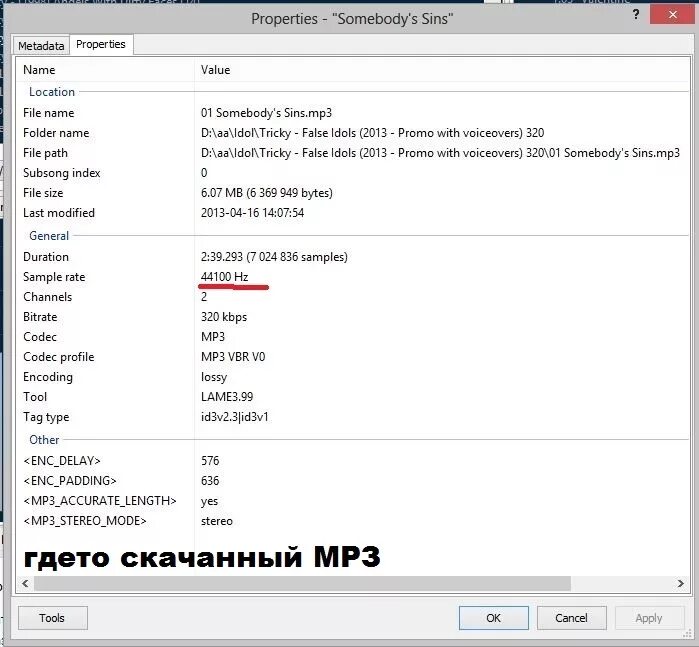The height and width of the screenshot is (647, 699).
Task: Click the value 'lossy'
Action: (214, 377)
